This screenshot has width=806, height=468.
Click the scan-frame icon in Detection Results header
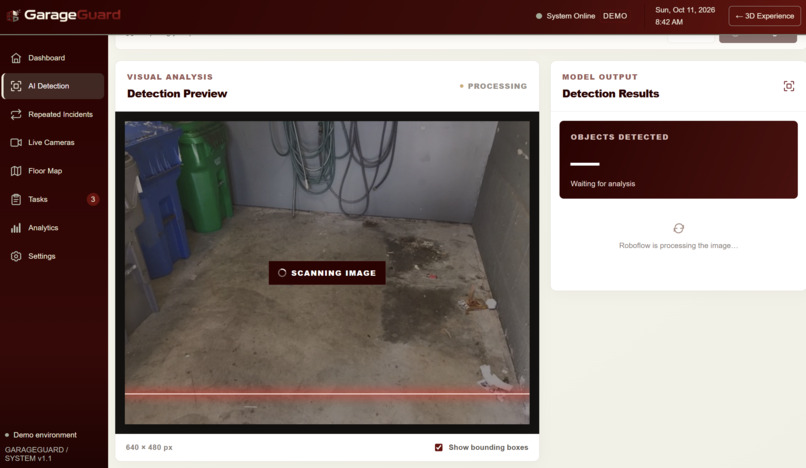(789, 86)
